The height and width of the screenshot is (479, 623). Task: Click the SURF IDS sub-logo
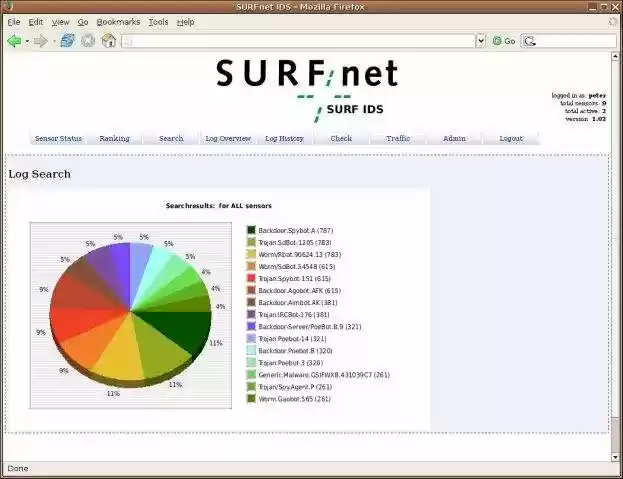pos(355,109)
